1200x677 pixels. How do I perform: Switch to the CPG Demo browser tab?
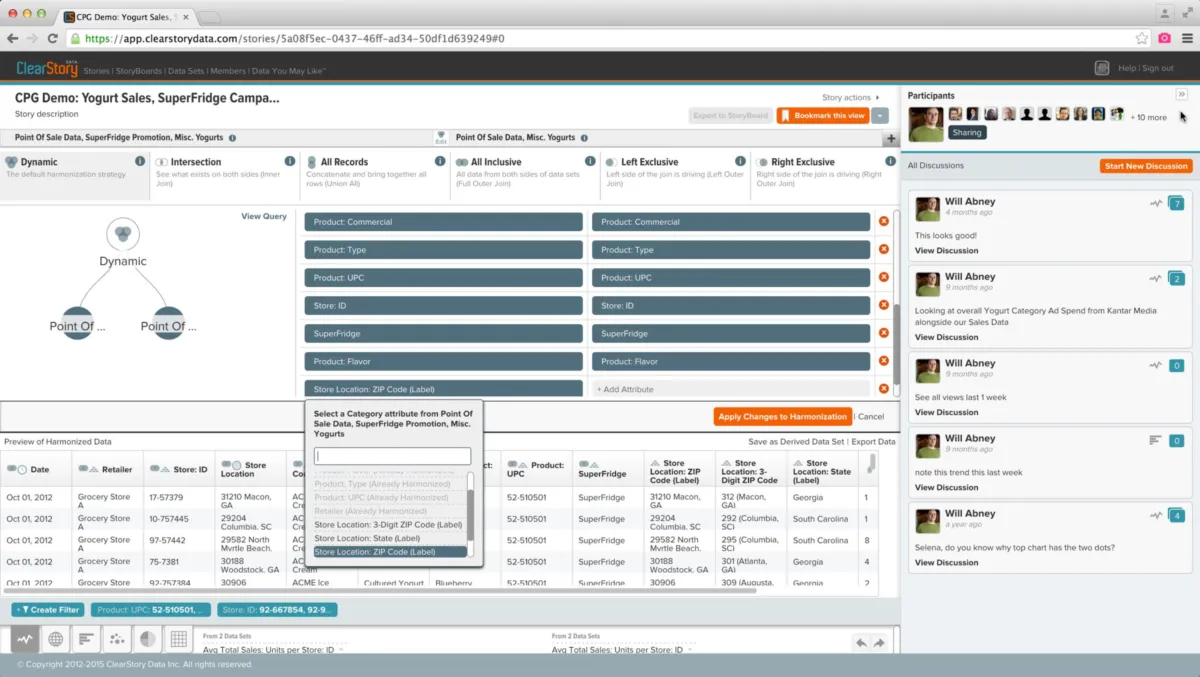click(x=124, y=16)
